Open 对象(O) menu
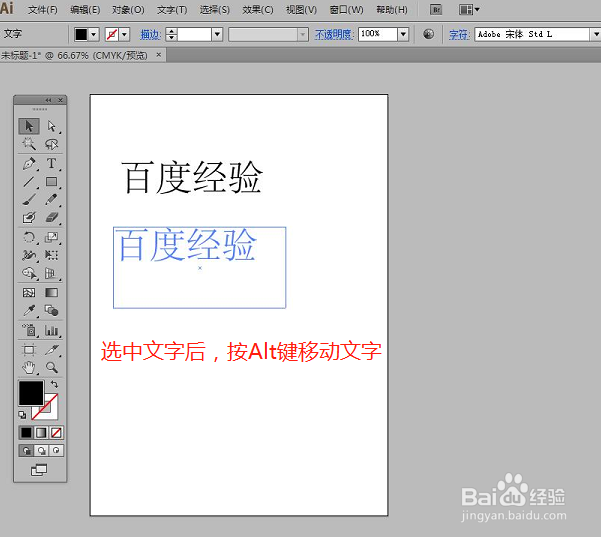The width and height of the screenshot is (601, 537). click(128, 10)
